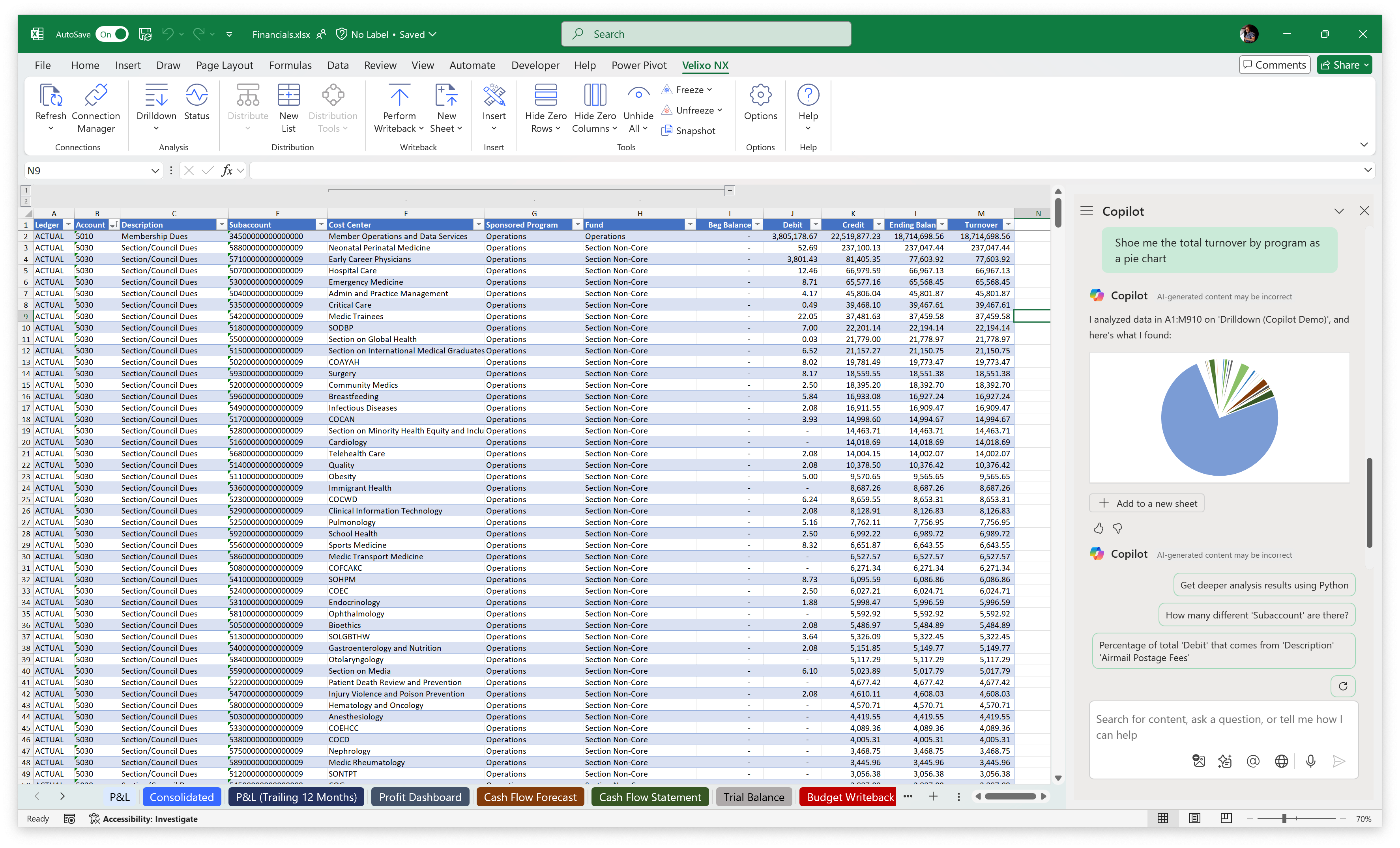Open Velixo Options gear
The height and width of the screenshot is (848, 1400).
[760, 95]
